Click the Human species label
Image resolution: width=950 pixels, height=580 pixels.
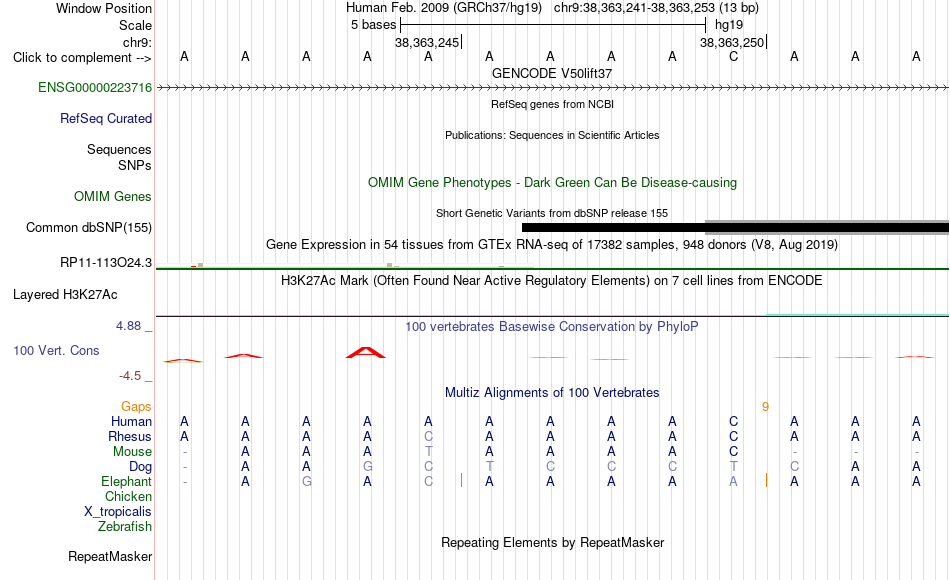[x=131, y=422]
